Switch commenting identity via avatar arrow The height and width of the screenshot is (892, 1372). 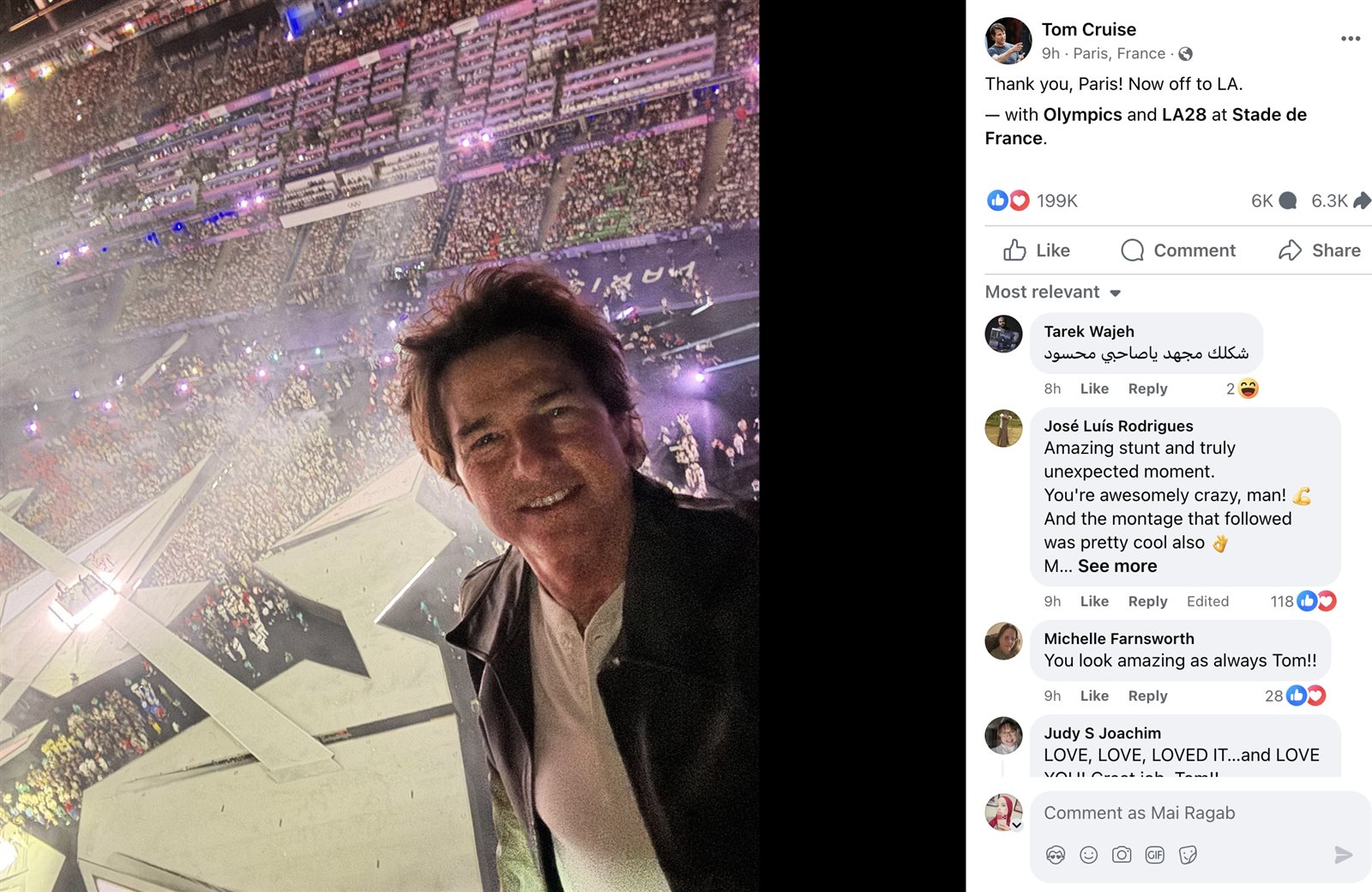1016,826
